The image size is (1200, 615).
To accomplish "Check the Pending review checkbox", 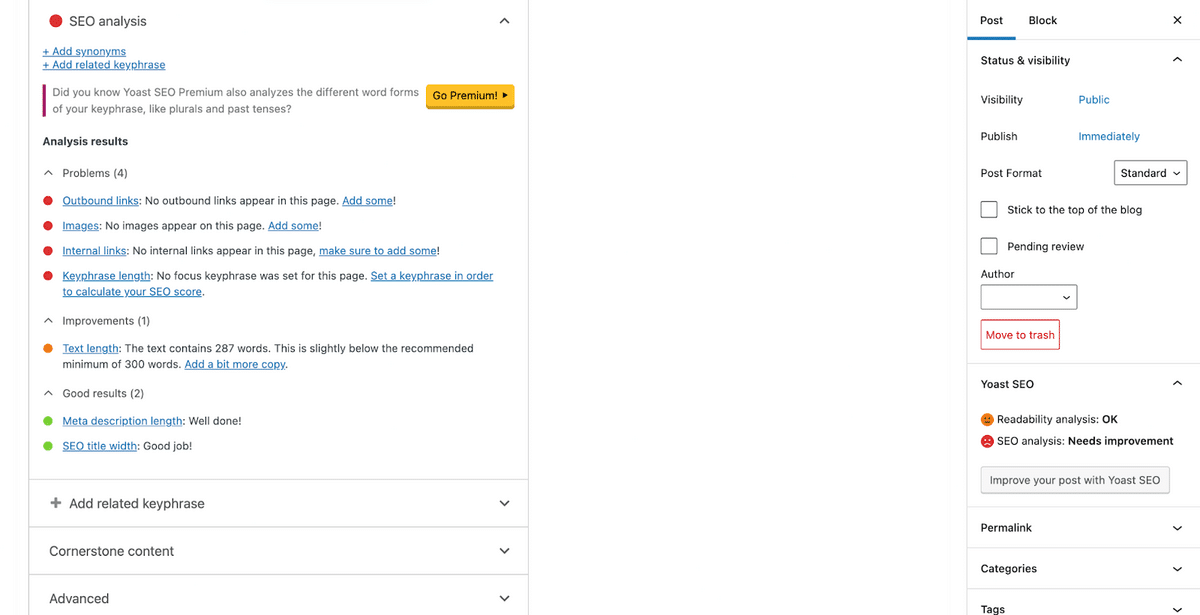I will click(989, 246).
